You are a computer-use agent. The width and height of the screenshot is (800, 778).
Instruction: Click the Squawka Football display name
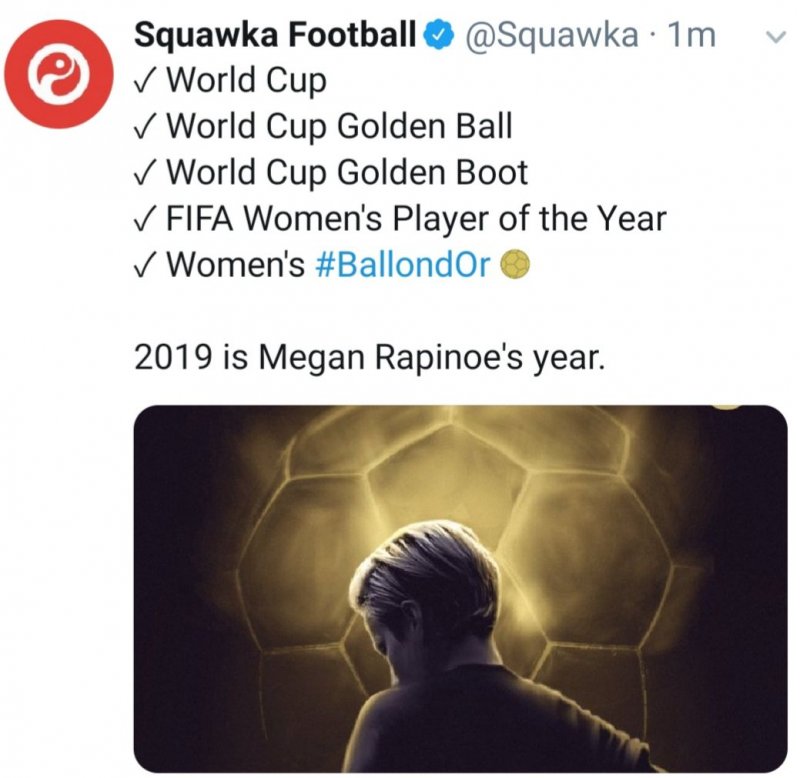[x=276, y=35]
